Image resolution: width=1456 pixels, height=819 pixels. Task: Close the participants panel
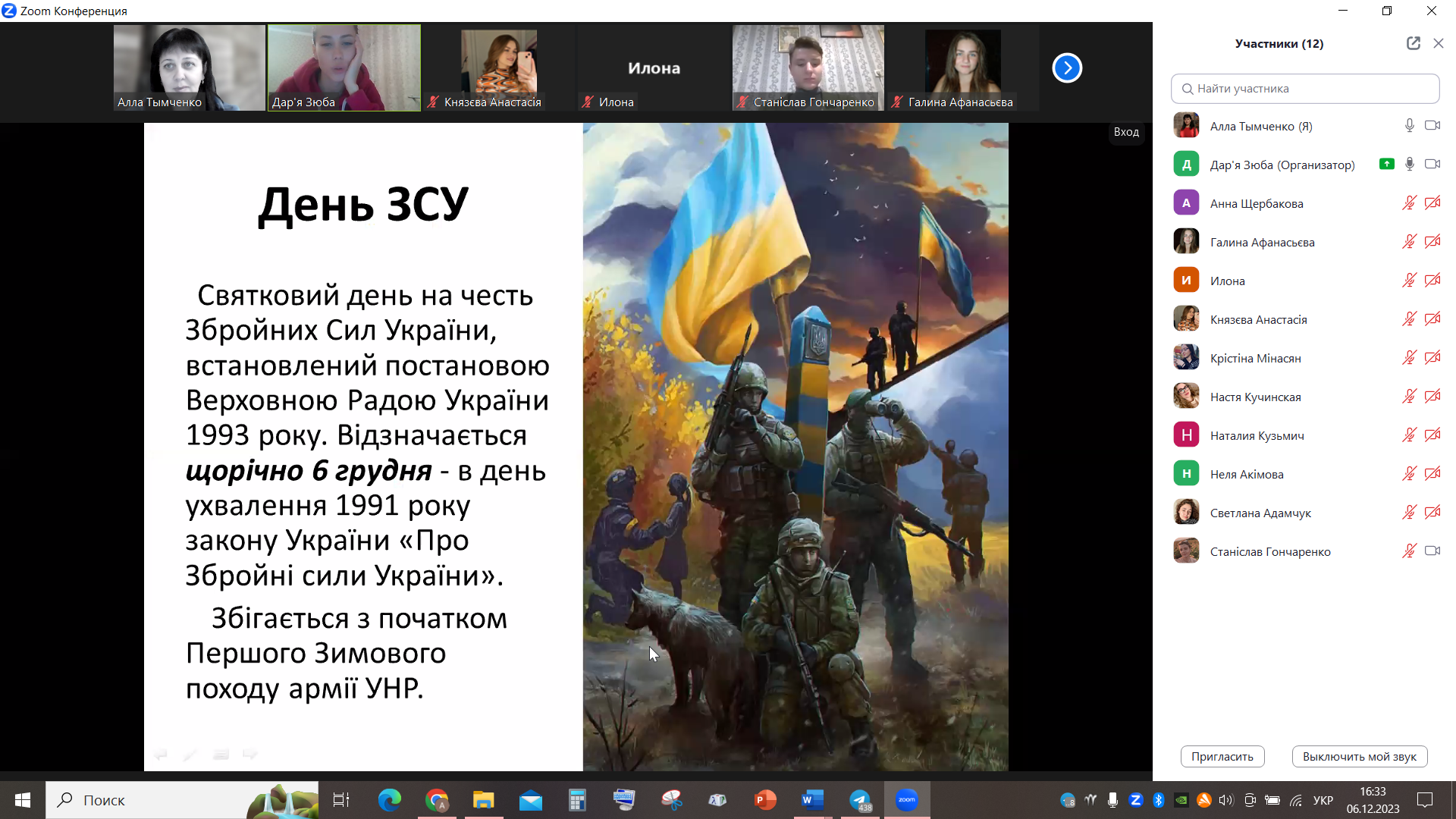pyautogui.click(x=1439, y=43)
